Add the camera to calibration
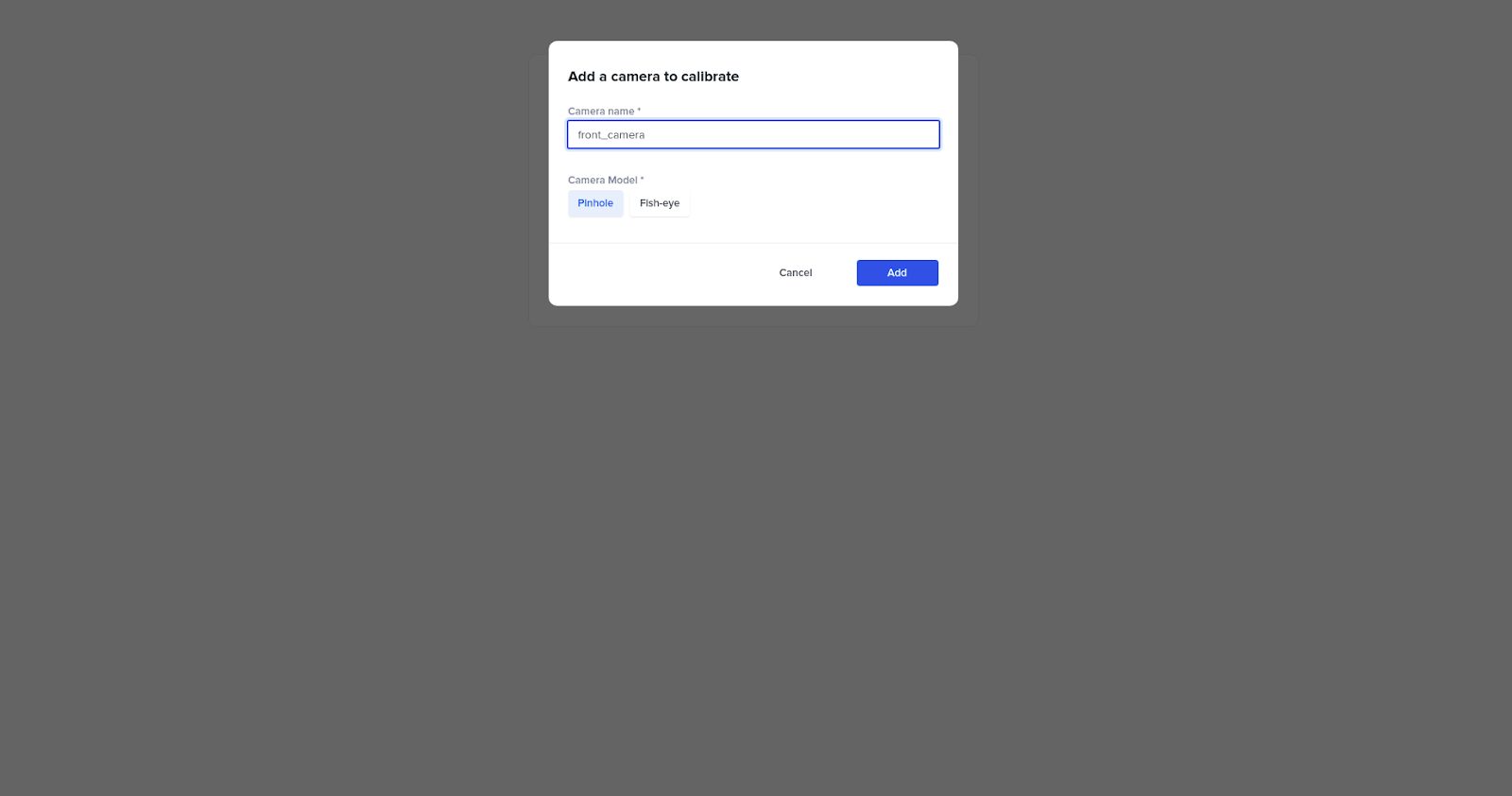 897,272
